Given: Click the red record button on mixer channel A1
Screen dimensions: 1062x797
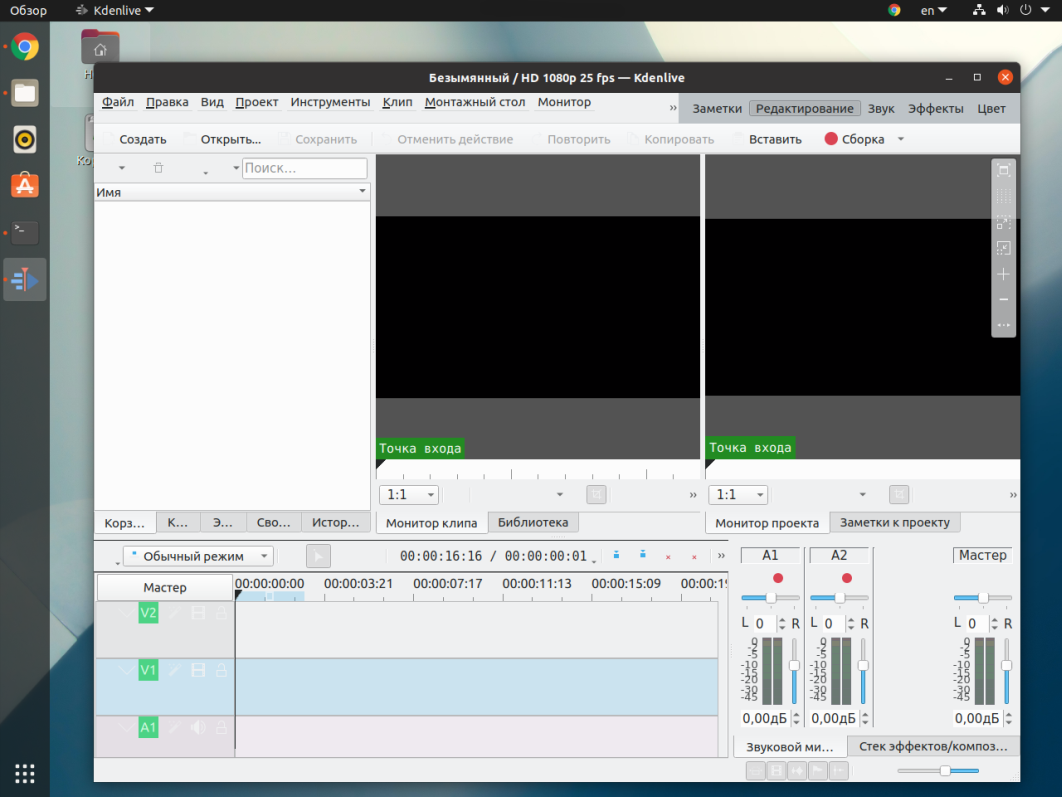Looking at the screenshot, I should coord(777,578).
